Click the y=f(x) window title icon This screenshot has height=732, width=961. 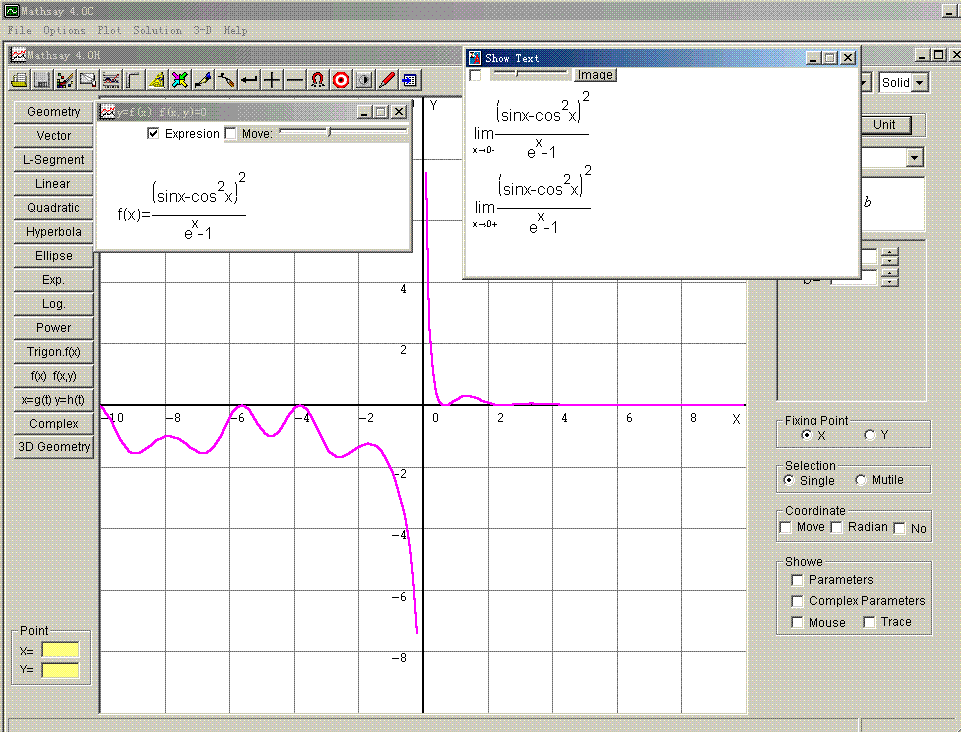(x=108, y=112)
